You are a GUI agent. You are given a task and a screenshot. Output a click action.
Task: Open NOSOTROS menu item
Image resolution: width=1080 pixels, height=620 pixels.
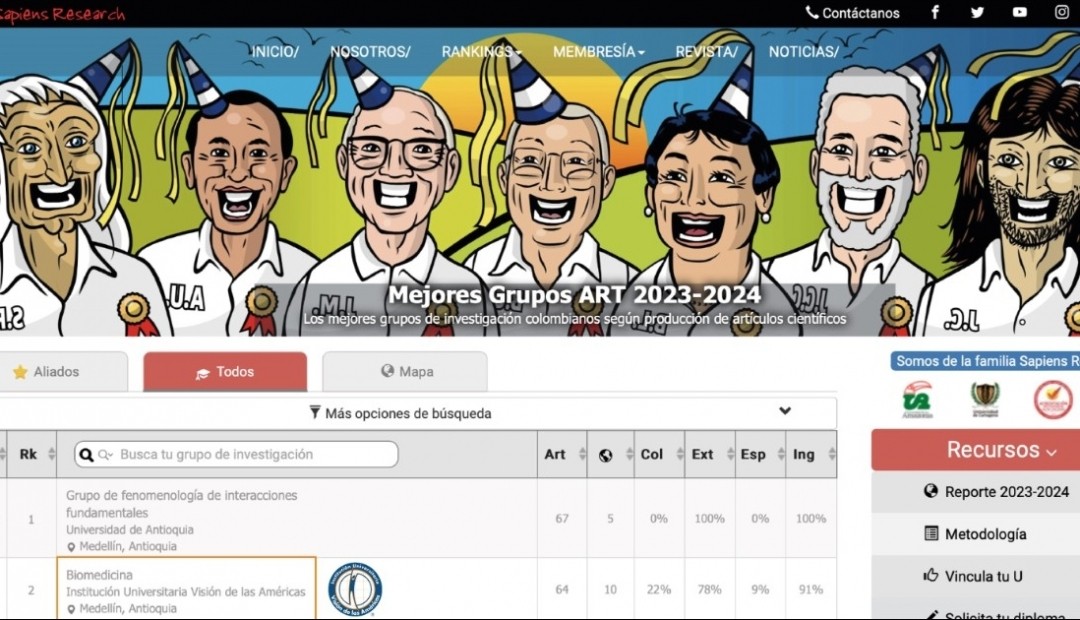coord(370,52)
